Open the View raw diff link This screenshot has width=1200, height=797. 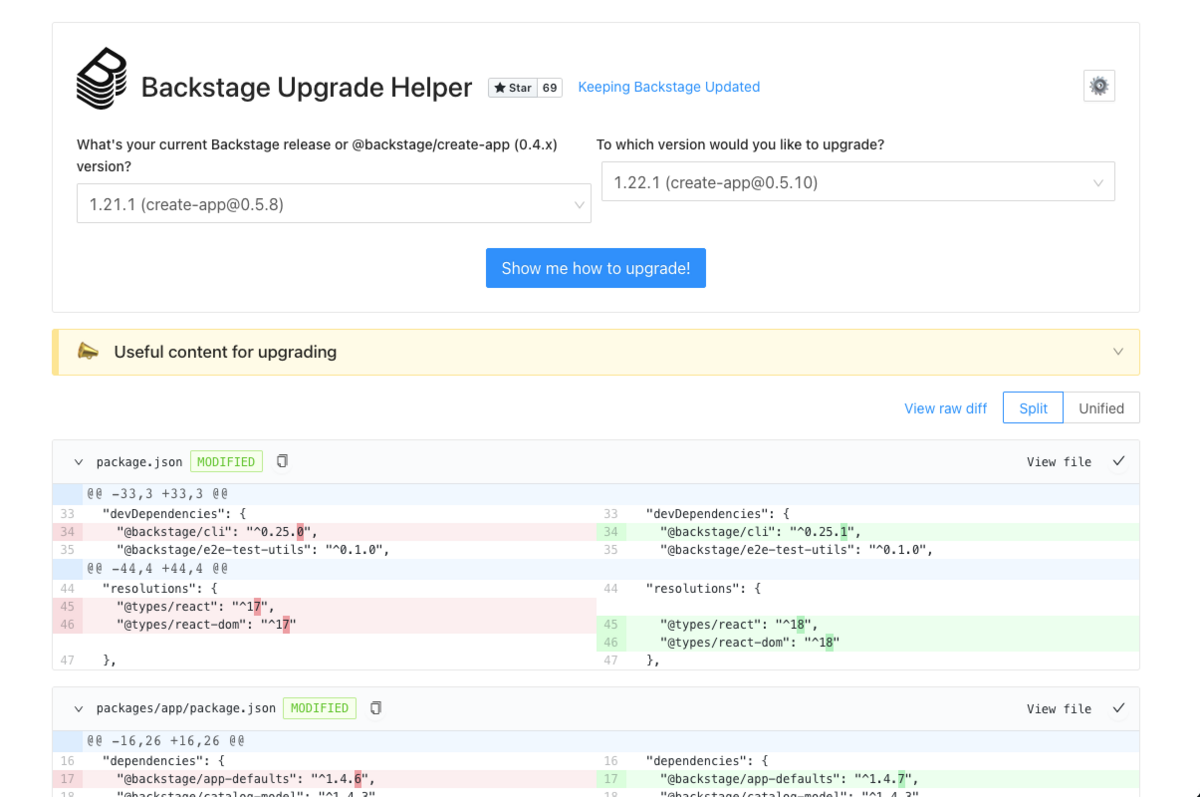[945, 408]
